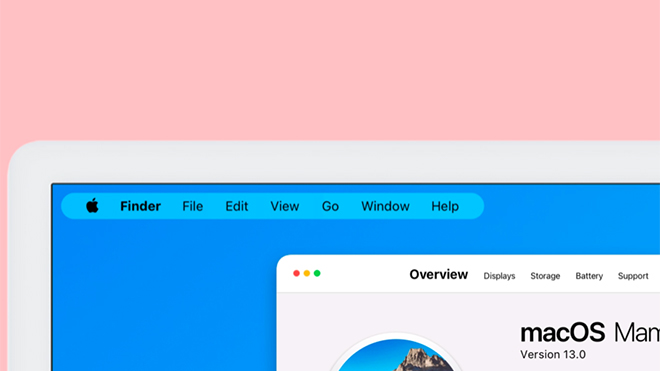
Task: Select the Overview tab
Action: pyautogui.click(x=439, y=275)
